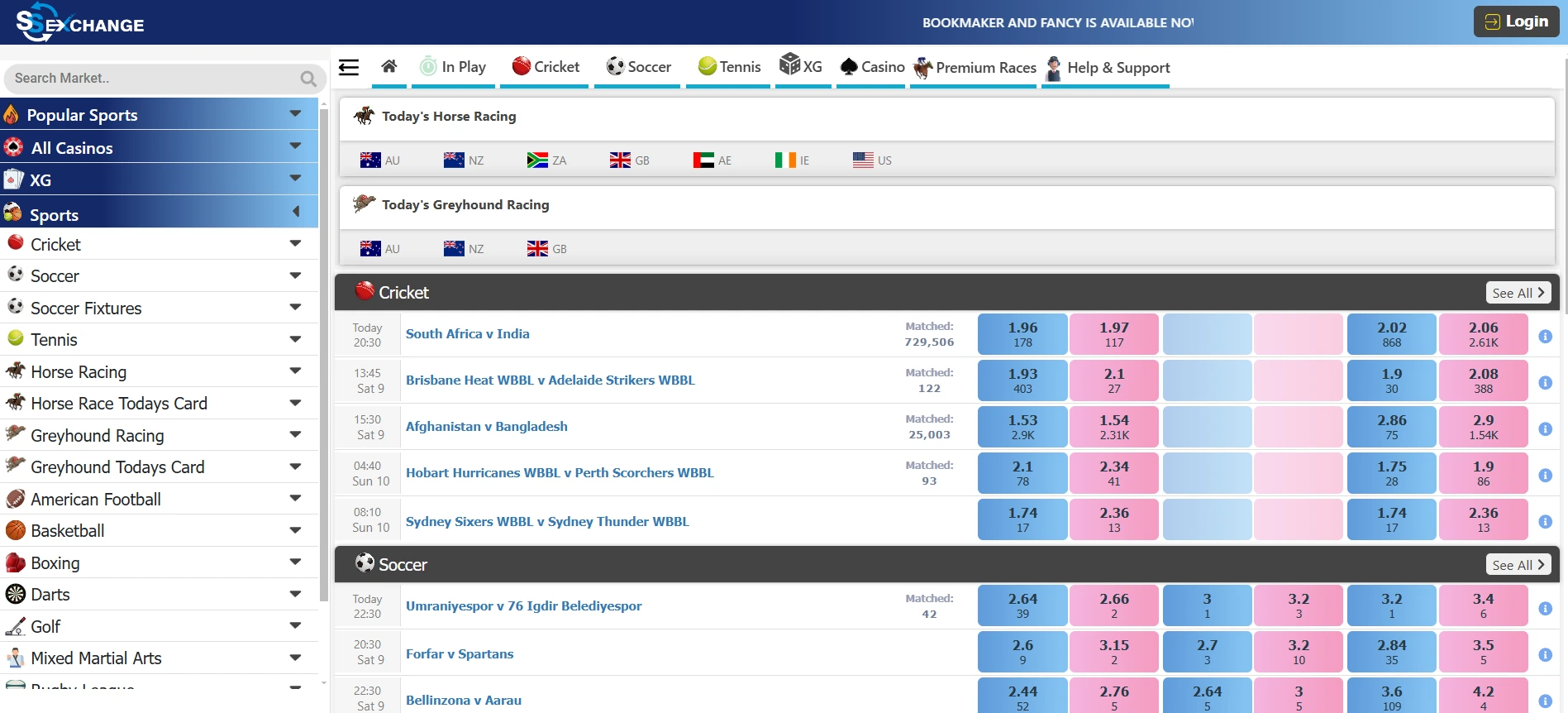The image size is (1568, 713).
Task: Click the sidebar vertical scrollbar
Action: (x=324, y=356)
